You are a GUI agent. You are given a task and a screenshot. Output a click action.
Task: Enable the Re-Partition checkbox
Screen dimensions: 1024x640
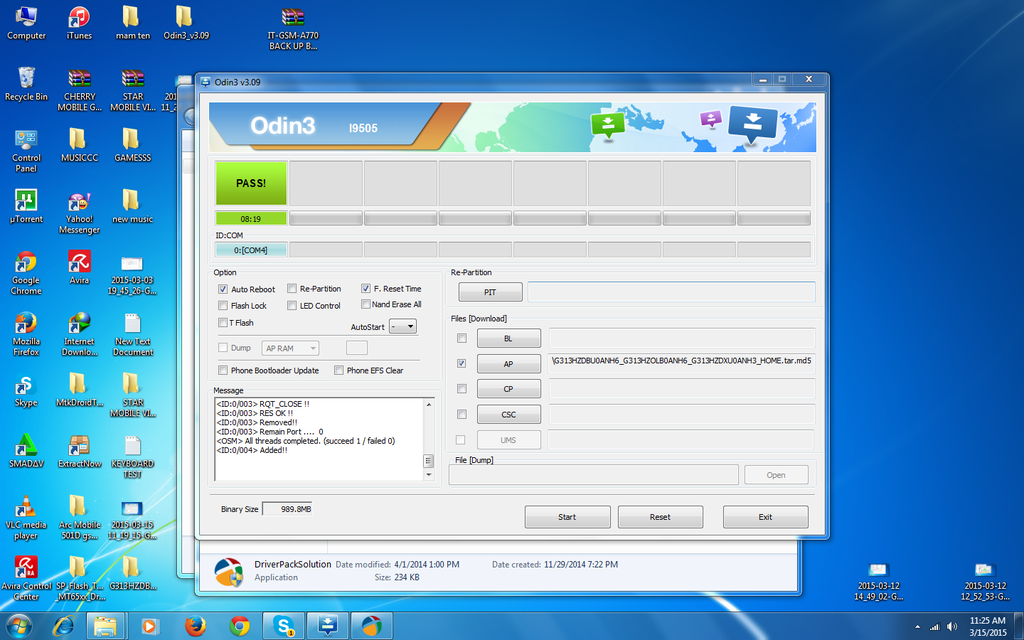pos(291,289)
